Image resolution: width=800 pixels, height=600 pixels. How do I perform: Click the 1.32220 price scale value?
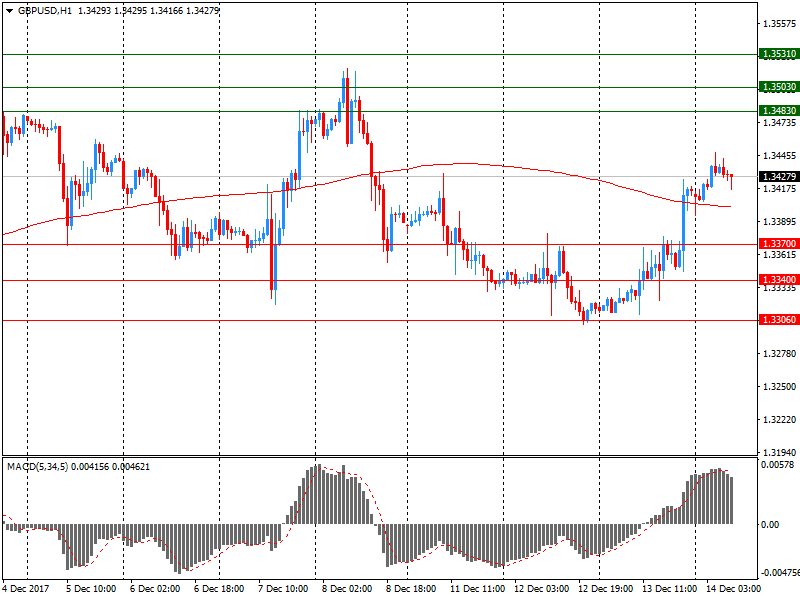tap(779, 419)
